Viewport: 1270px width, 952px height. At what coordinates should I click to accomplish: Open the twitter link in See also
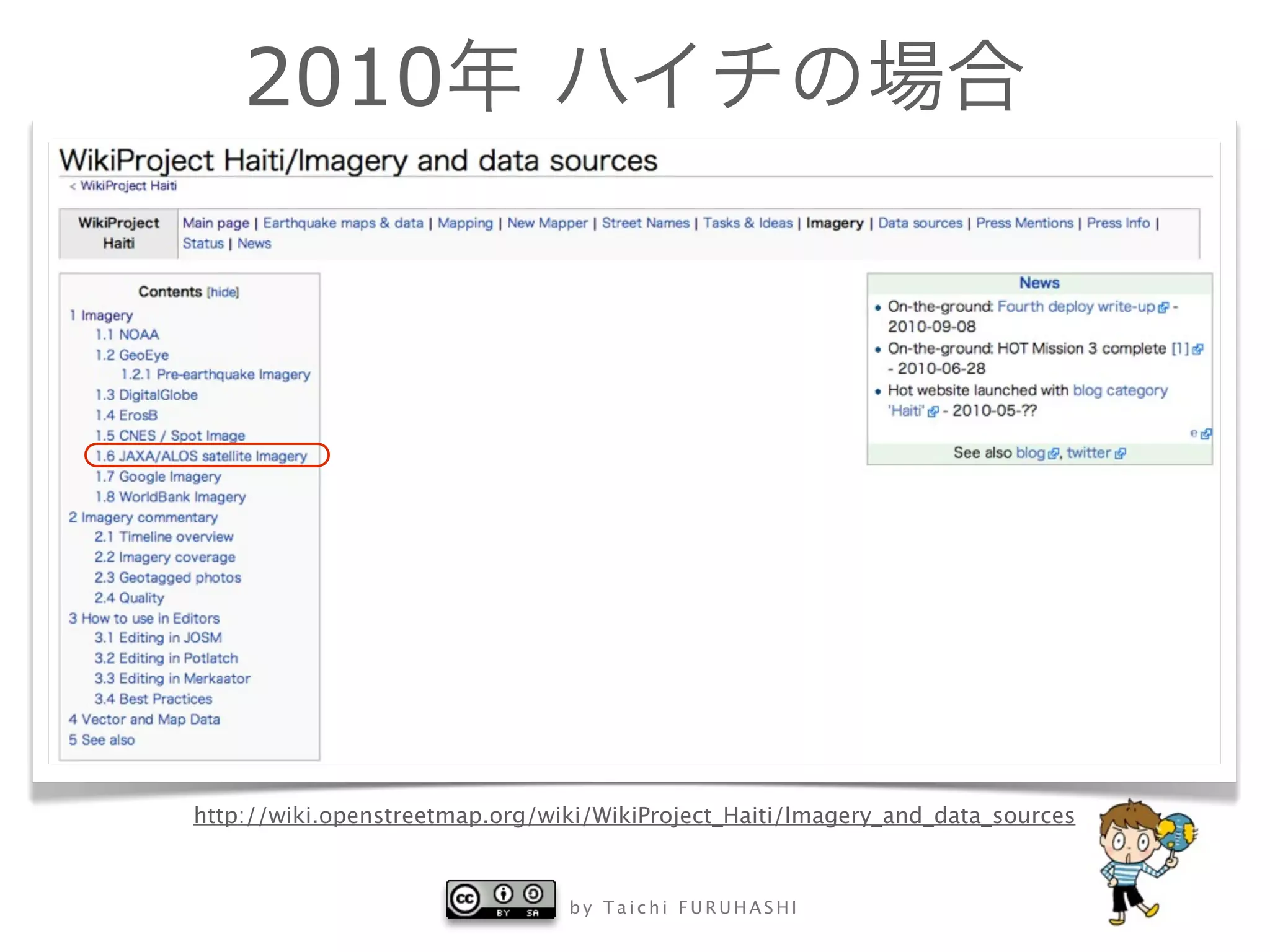pyautogui.click(x=1088, y=453)
